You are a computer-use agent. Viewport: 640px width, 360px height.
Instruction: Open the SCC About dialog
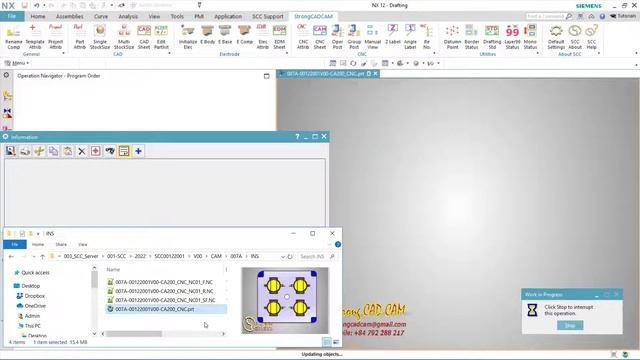point(575,37)
